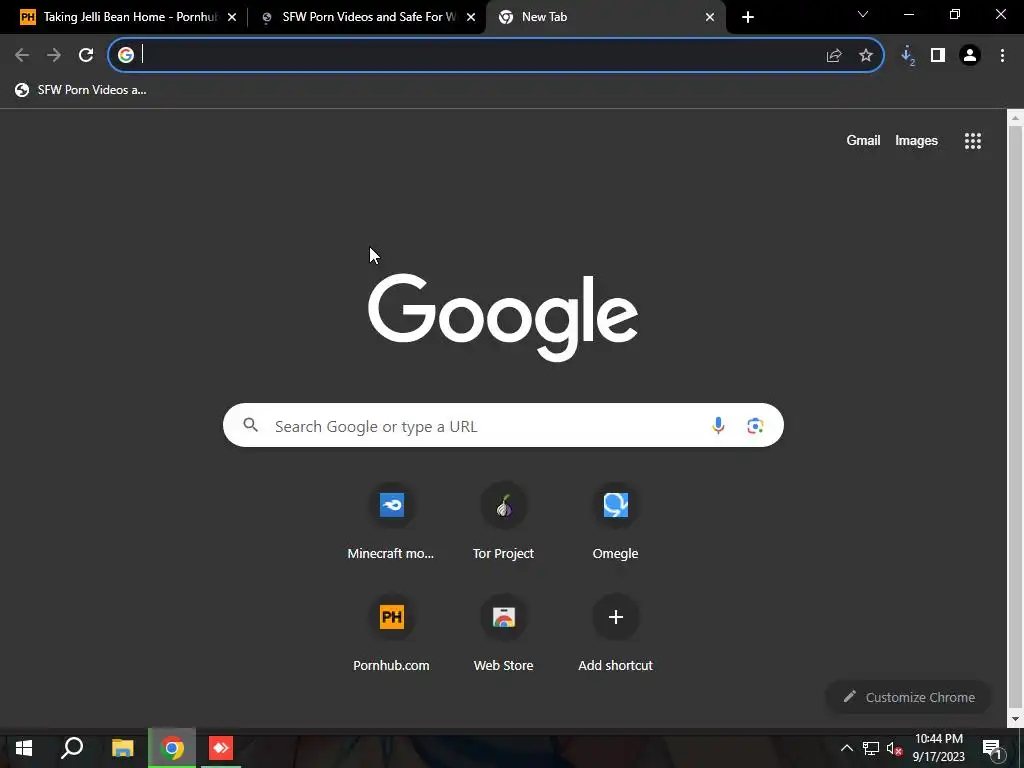Viewport: 1024px width, 768px height.
Task: Click the magnifier icon in the search box
Action: pos(251,425)
